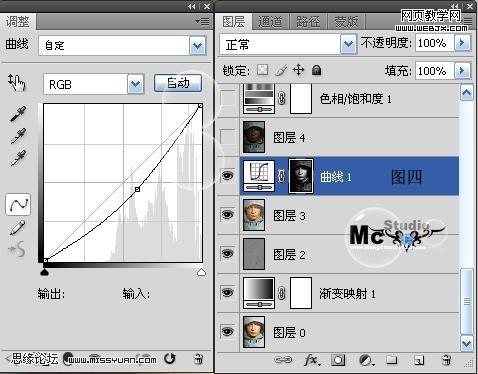Viewport: 478px width, 374px height.
Task: Create a new fill or adjustment layer
Action: click(x=366, y=360)
